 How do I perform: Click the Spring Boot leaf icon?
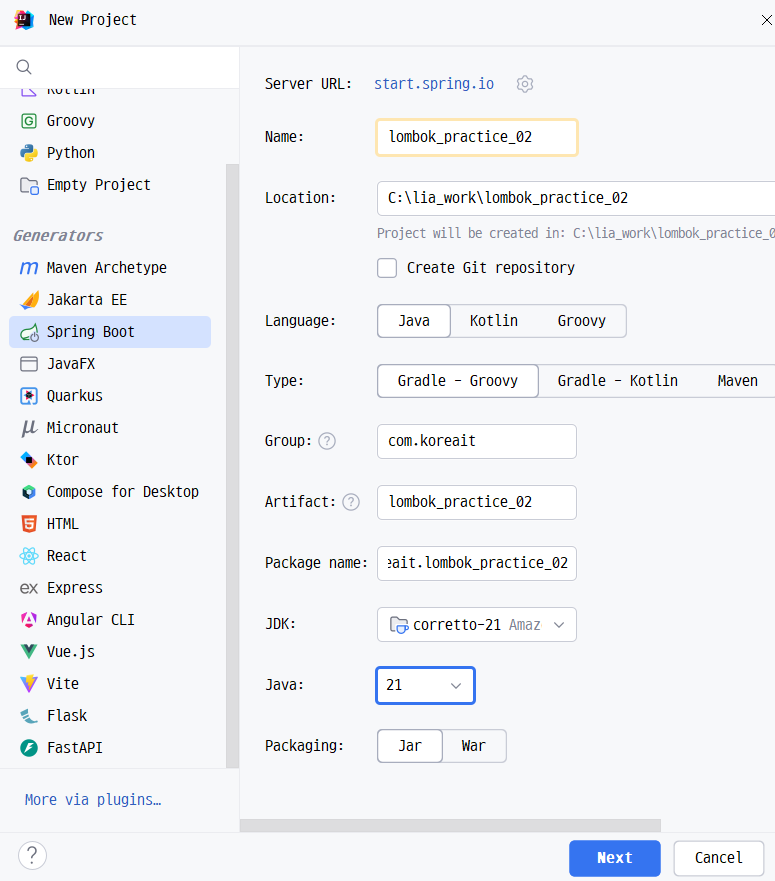[29, 333]
